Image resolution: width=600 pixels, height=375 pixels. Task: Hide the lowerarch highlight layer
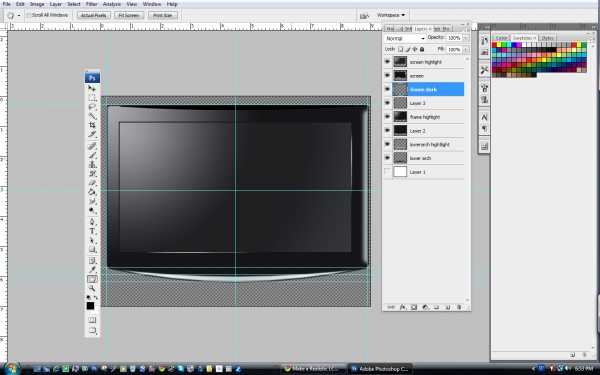point(387,144)
